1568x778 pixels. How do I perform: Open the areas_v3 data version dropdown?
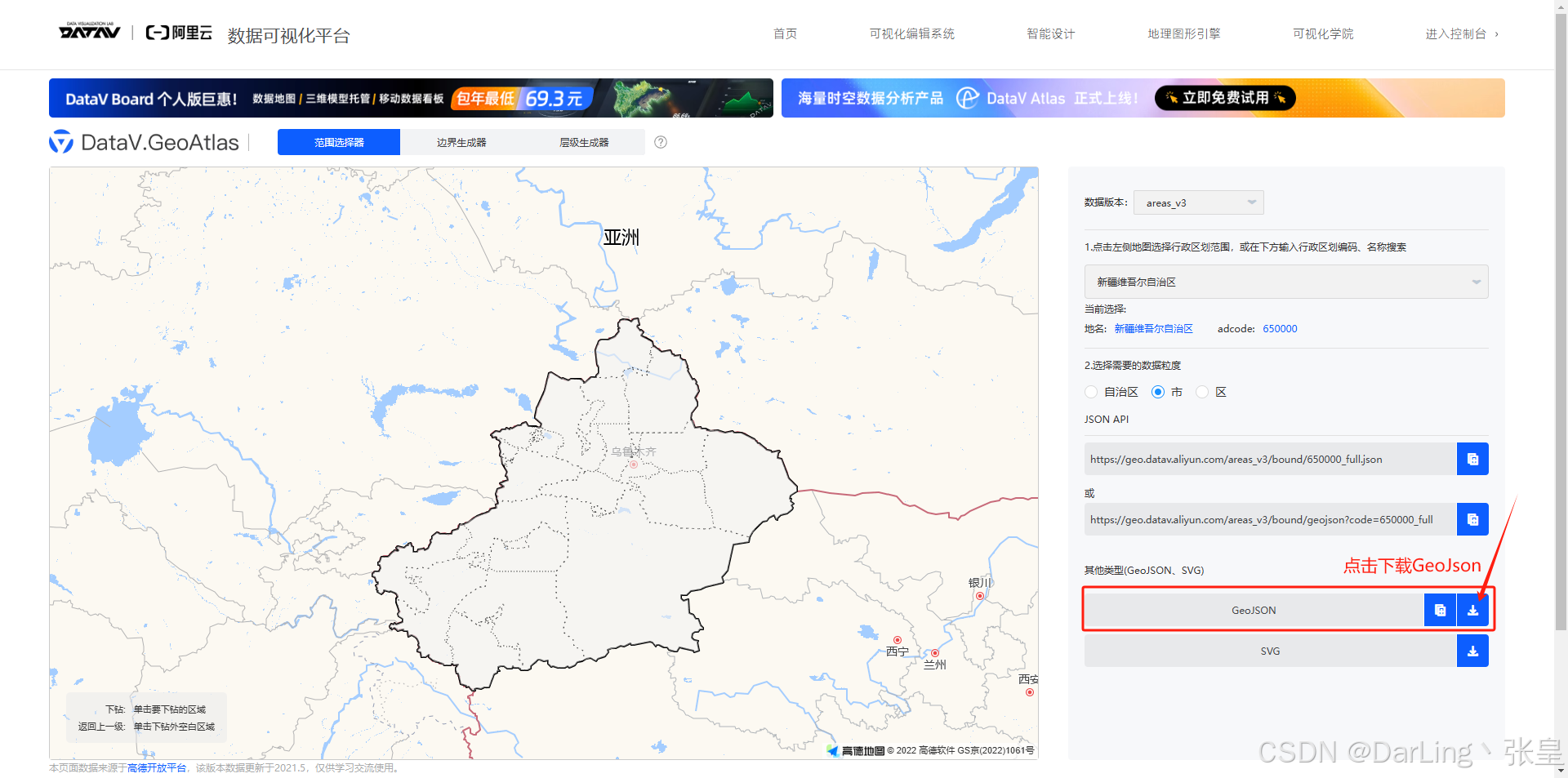click(x=1197, y=202)
